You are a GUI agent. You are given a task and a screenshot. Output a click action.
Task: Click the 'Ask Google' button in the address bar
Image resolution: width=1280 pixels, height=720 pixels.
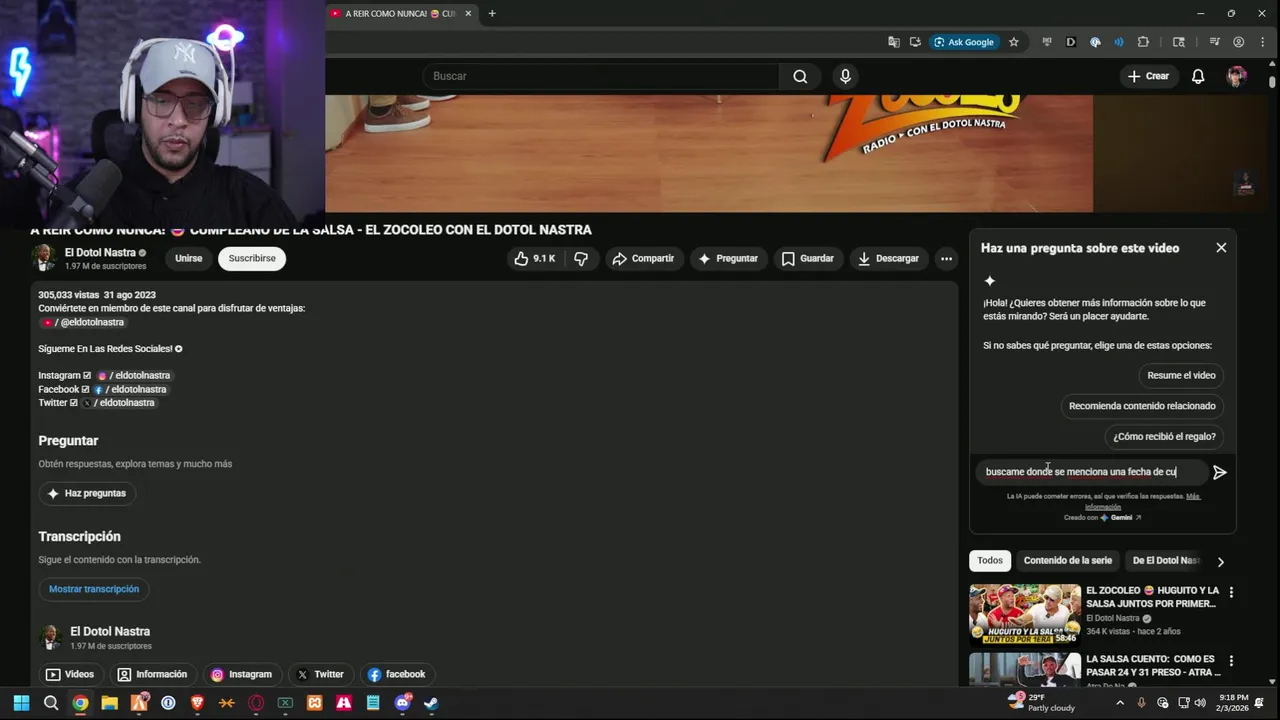[963, 42]
